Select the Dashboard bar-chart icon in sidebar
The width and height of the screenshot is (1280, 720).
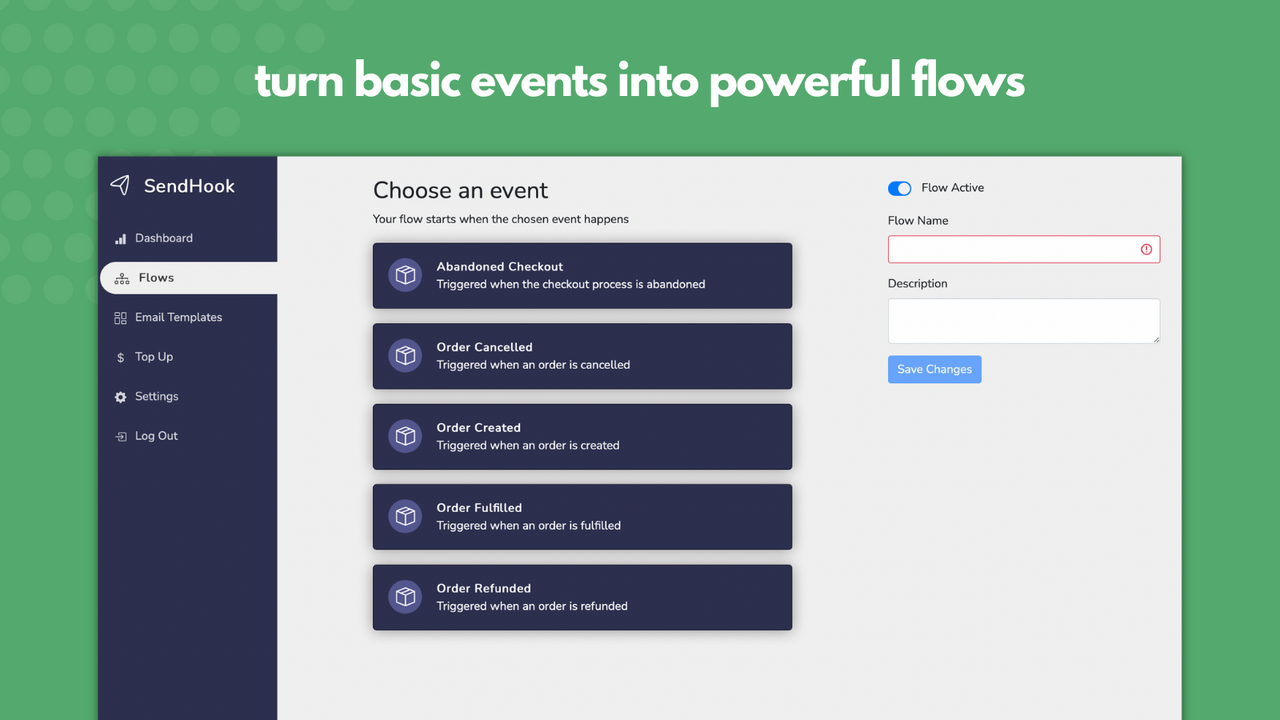pyautogui.click(x=120, y=237)
